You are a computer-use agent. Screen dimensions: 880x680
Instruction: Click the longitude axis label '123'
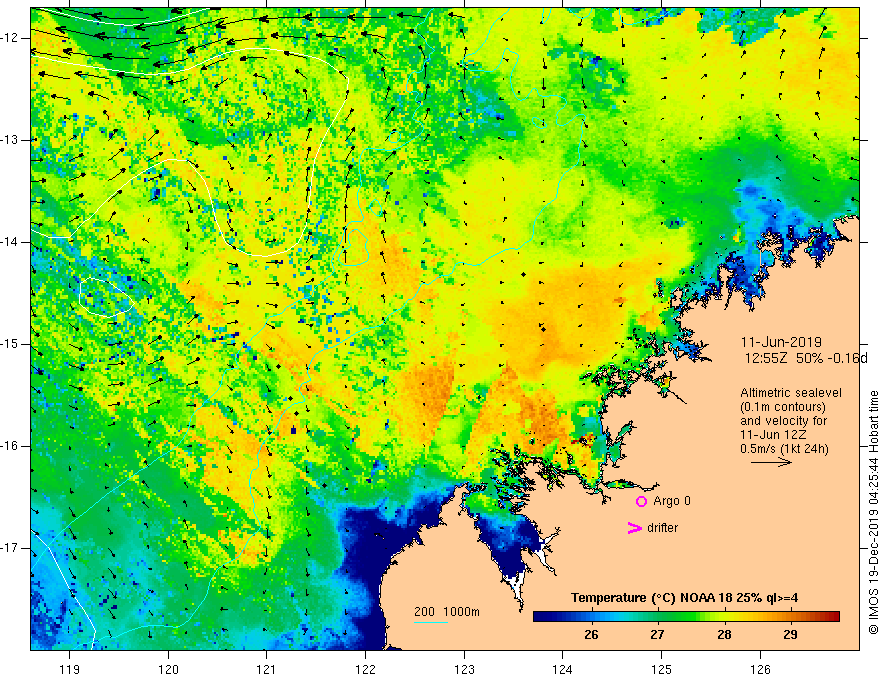[464, 669]
